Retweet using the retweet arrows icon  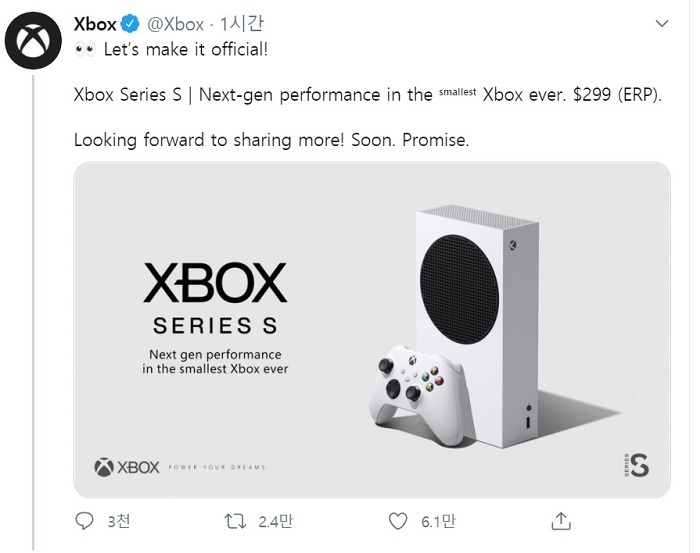[234, 521]
